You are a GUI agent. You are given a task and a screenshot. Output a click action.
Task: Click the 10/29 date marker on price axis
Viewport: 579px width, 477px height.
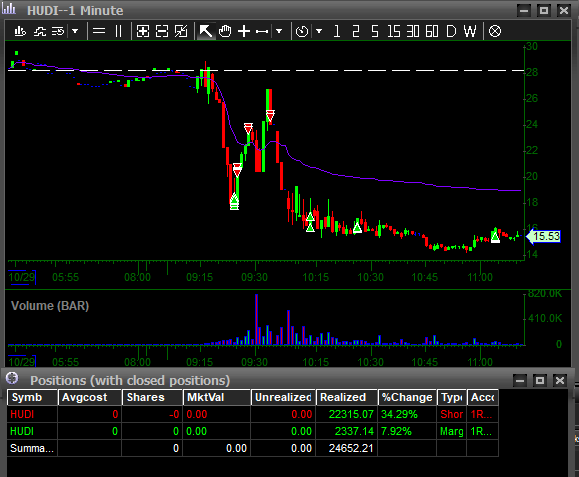click(x=22, y=277)
